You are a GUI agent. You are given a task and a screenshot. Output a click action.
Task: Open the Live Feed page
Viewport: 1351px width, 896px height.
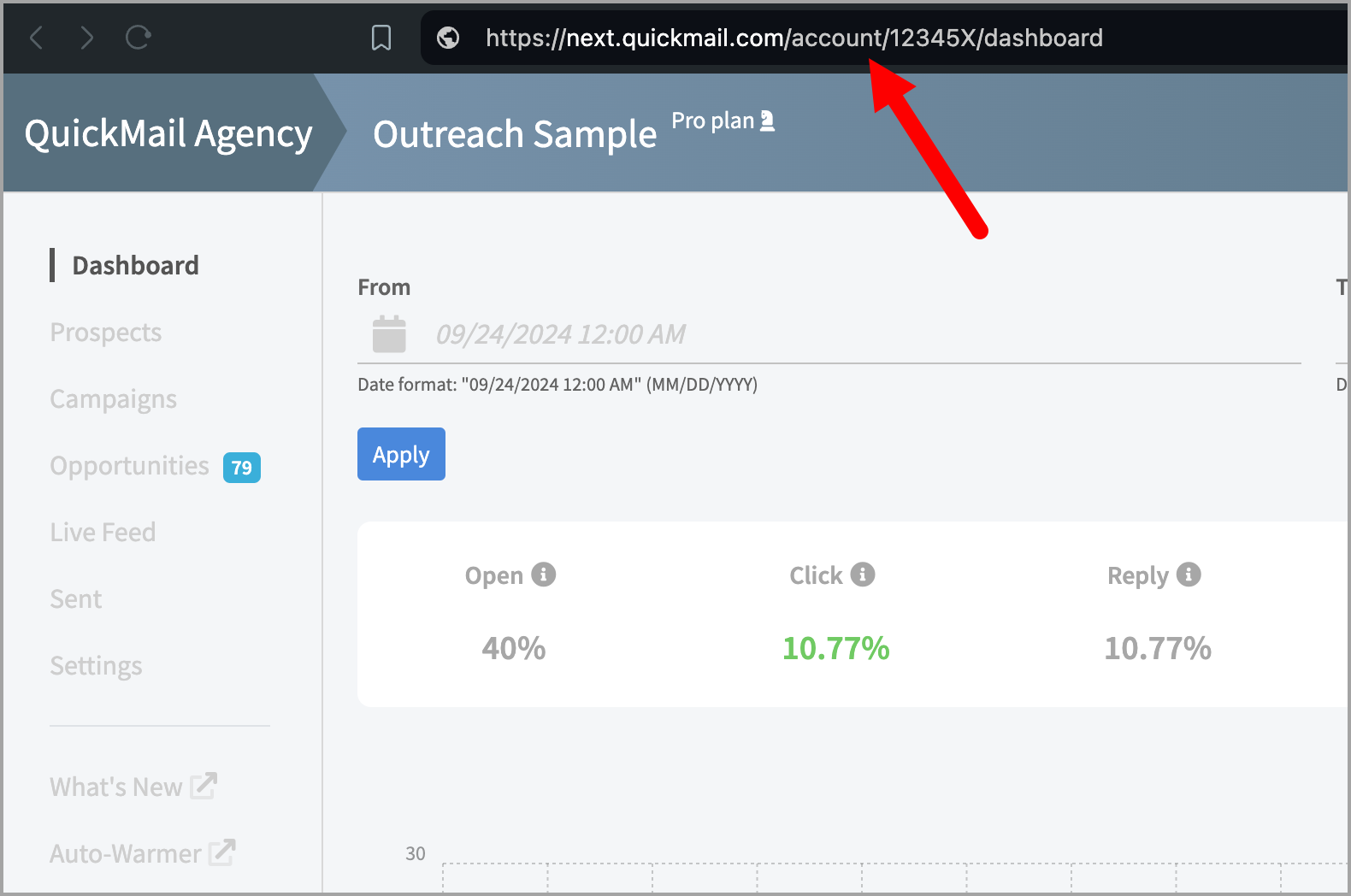click(103, 533)
